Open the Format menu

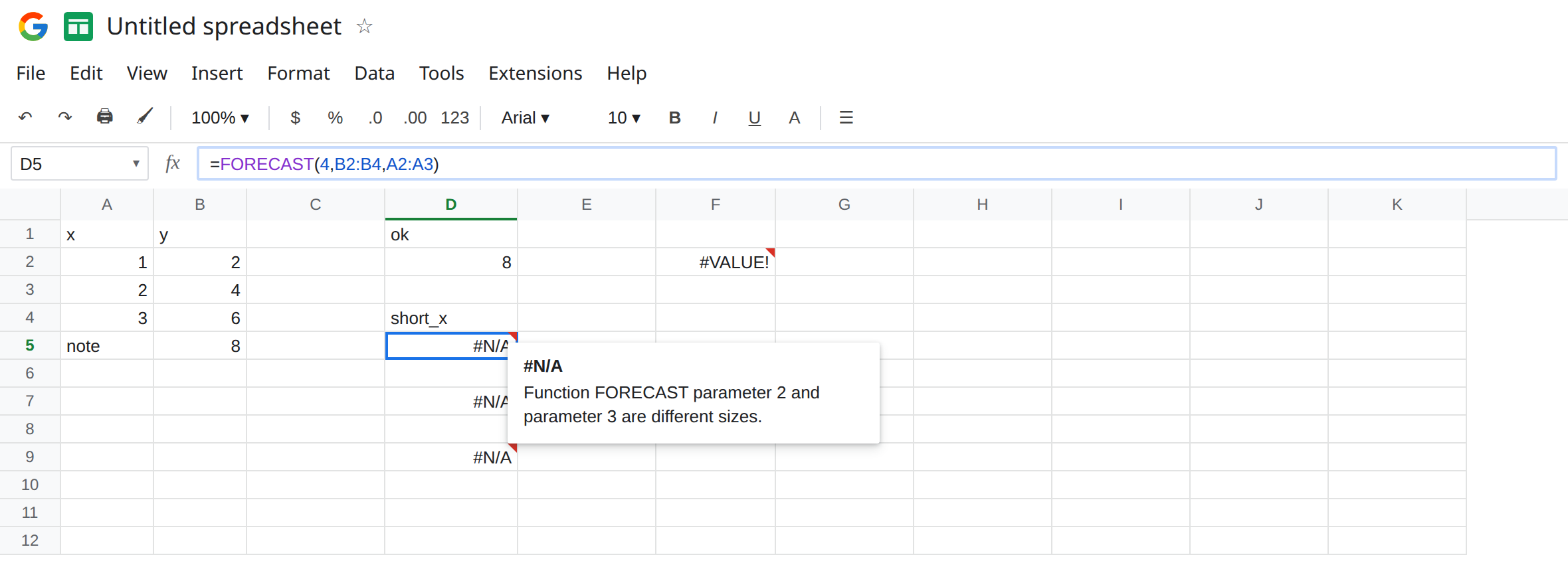click(298, 73)
